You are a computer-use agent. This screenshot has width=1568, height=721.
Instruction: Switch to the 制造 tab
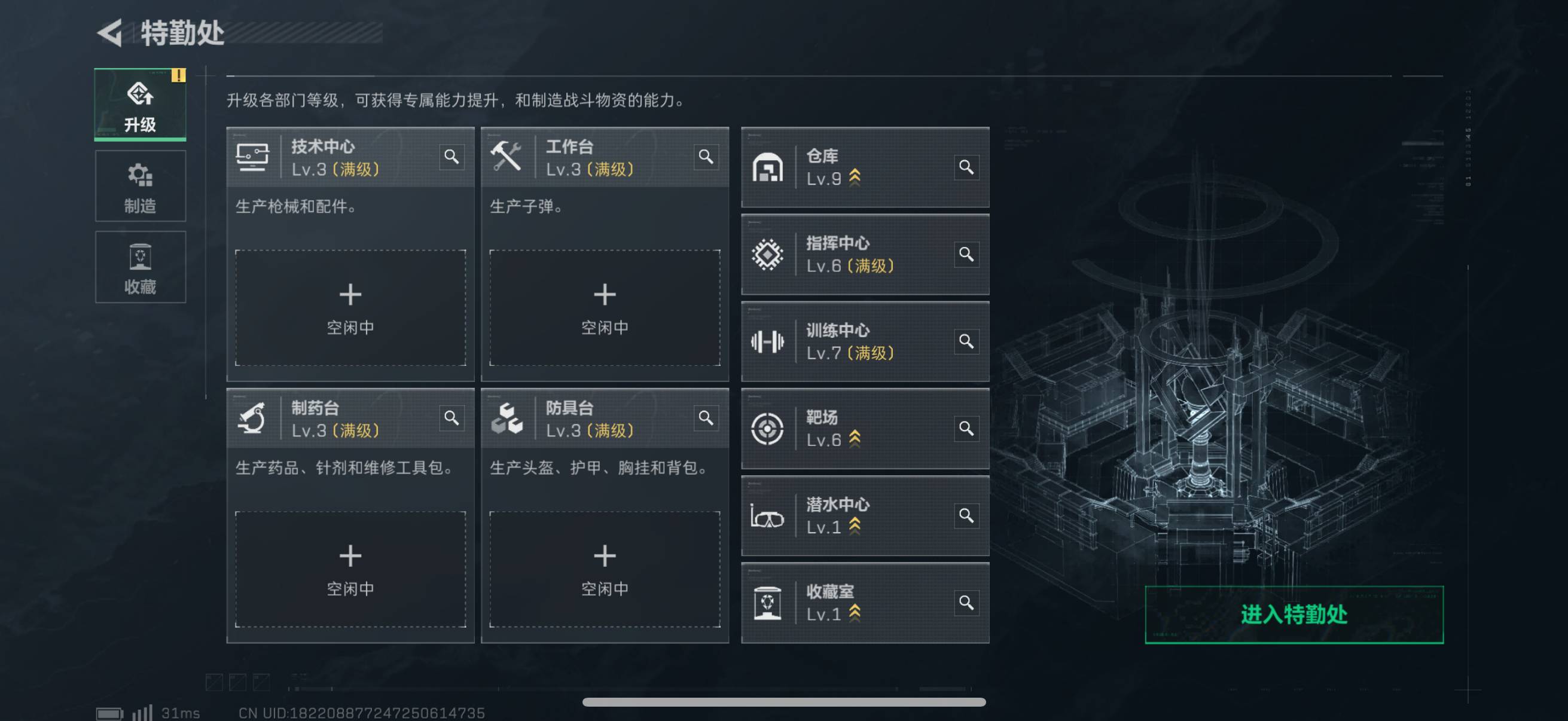[x=141, y=186]
